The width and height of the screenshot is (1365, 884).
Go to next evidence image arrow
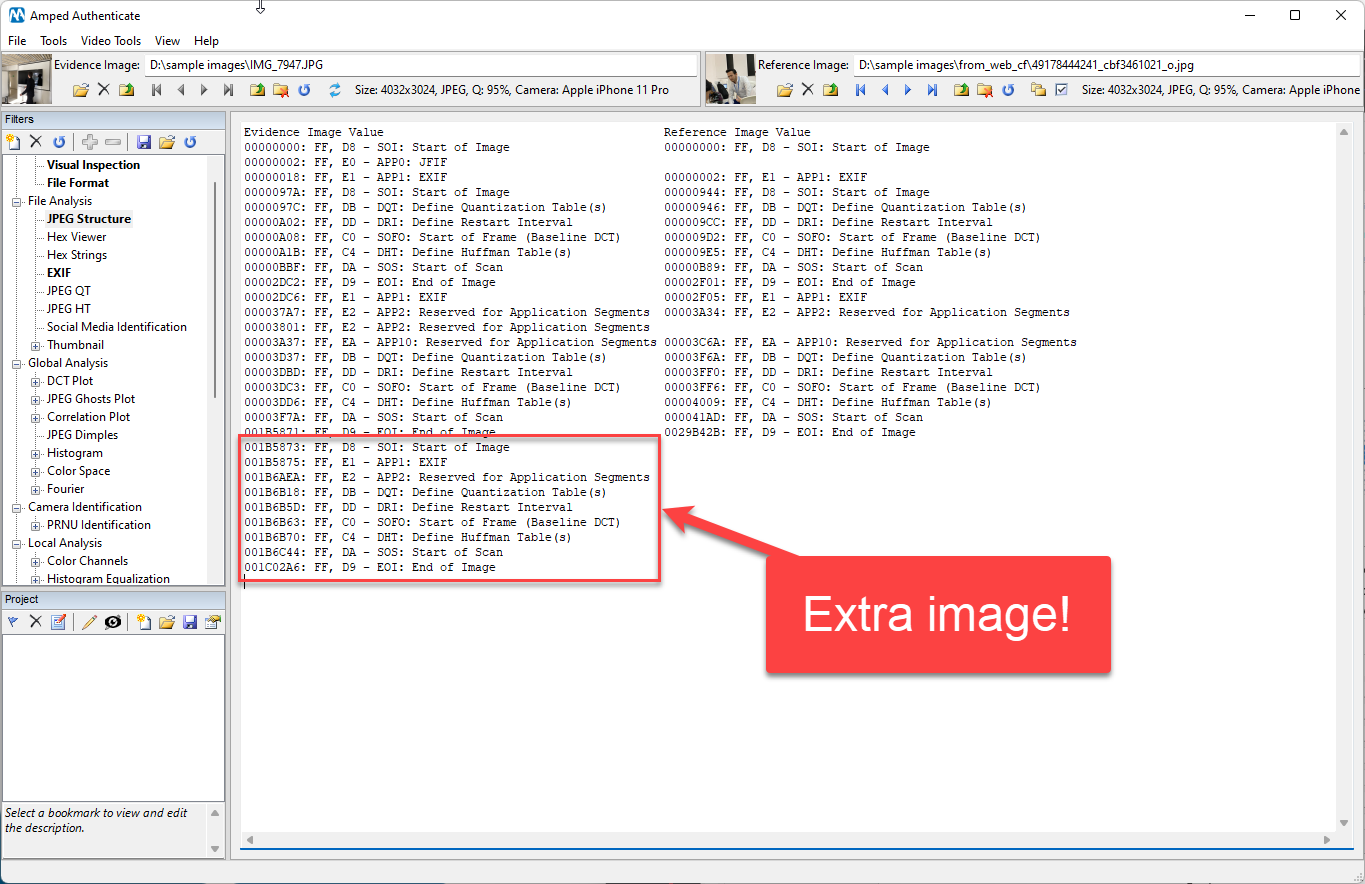[x=204, y=90]
